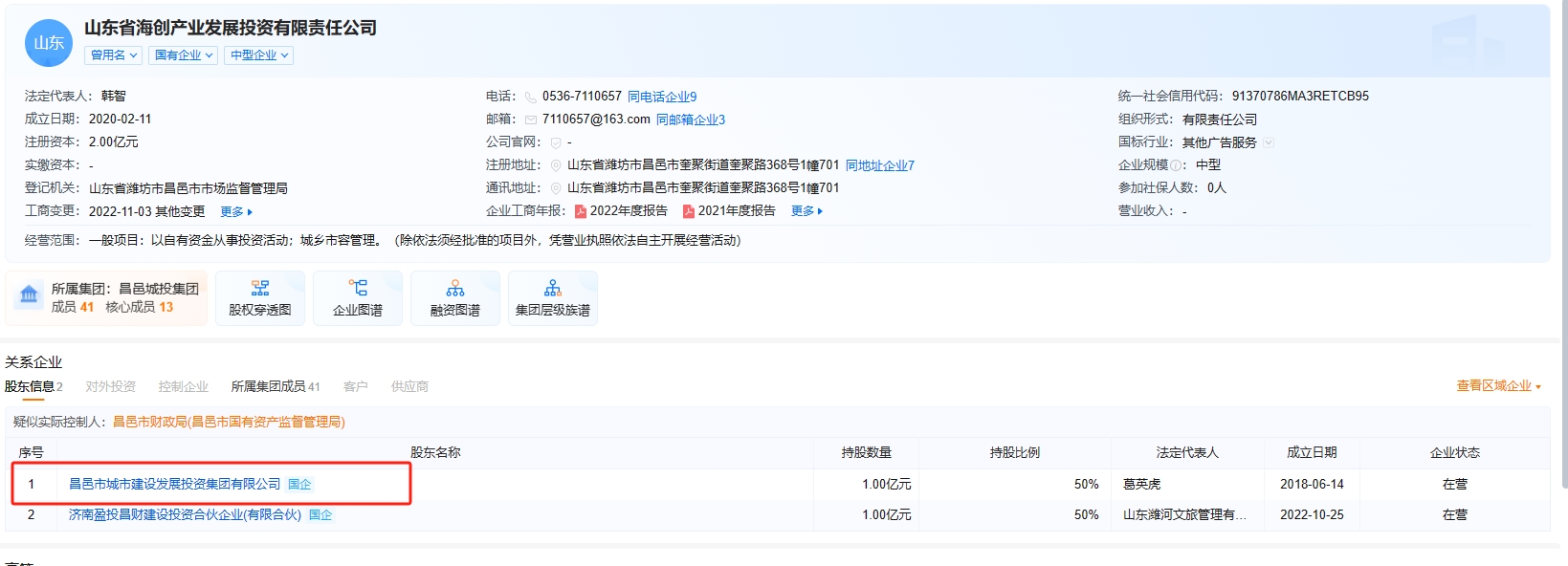Expand the 国有企业 dropdown tag
The image size is (1568, 566).
coord(184,55)
